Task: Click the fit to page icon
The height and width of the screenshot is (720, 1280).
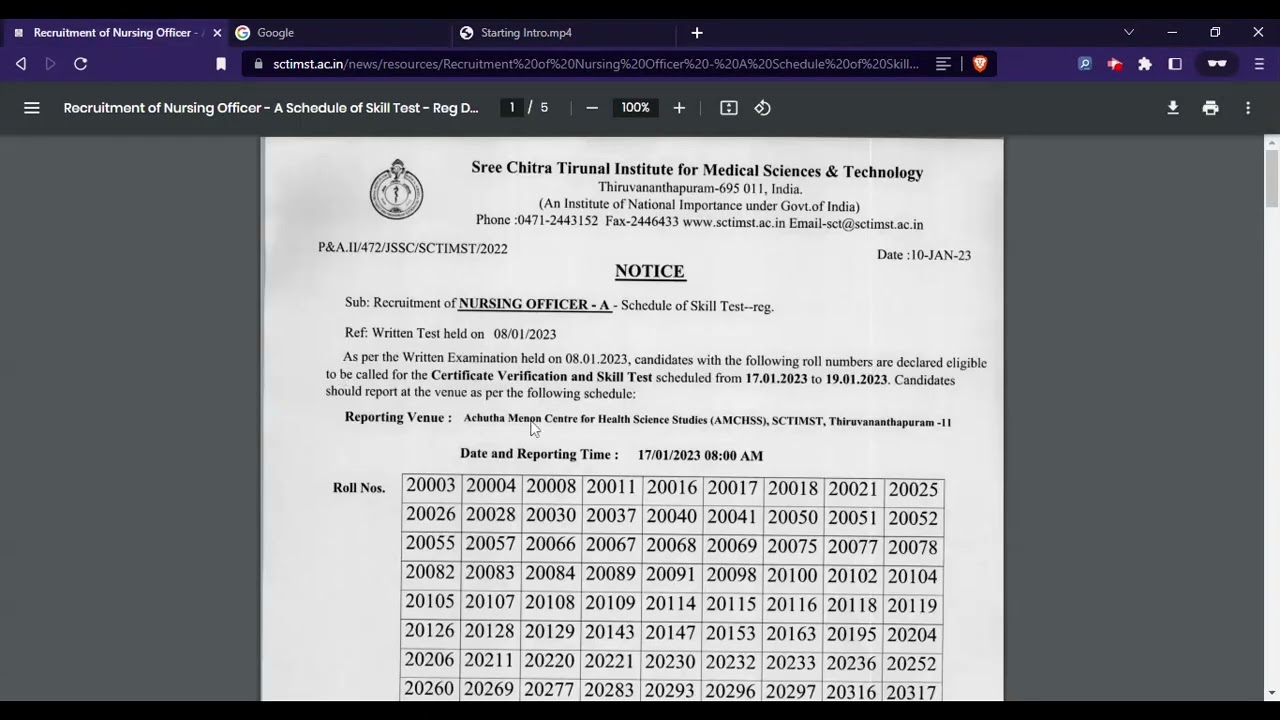Action: (729, 108)
